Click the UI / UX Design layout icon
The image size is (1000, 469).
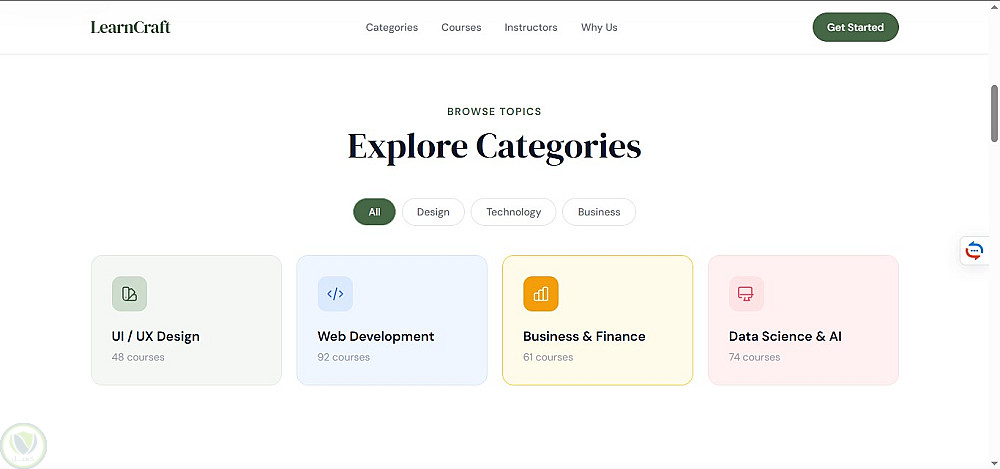(129, 294)
